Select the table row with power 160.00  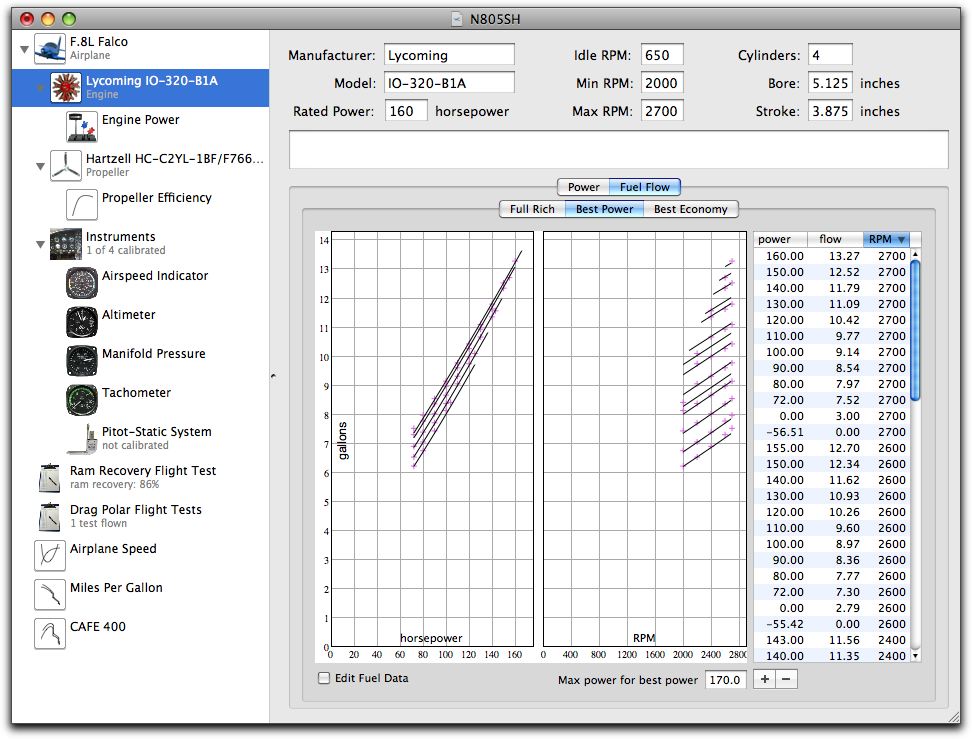click(x=832, y=255)
